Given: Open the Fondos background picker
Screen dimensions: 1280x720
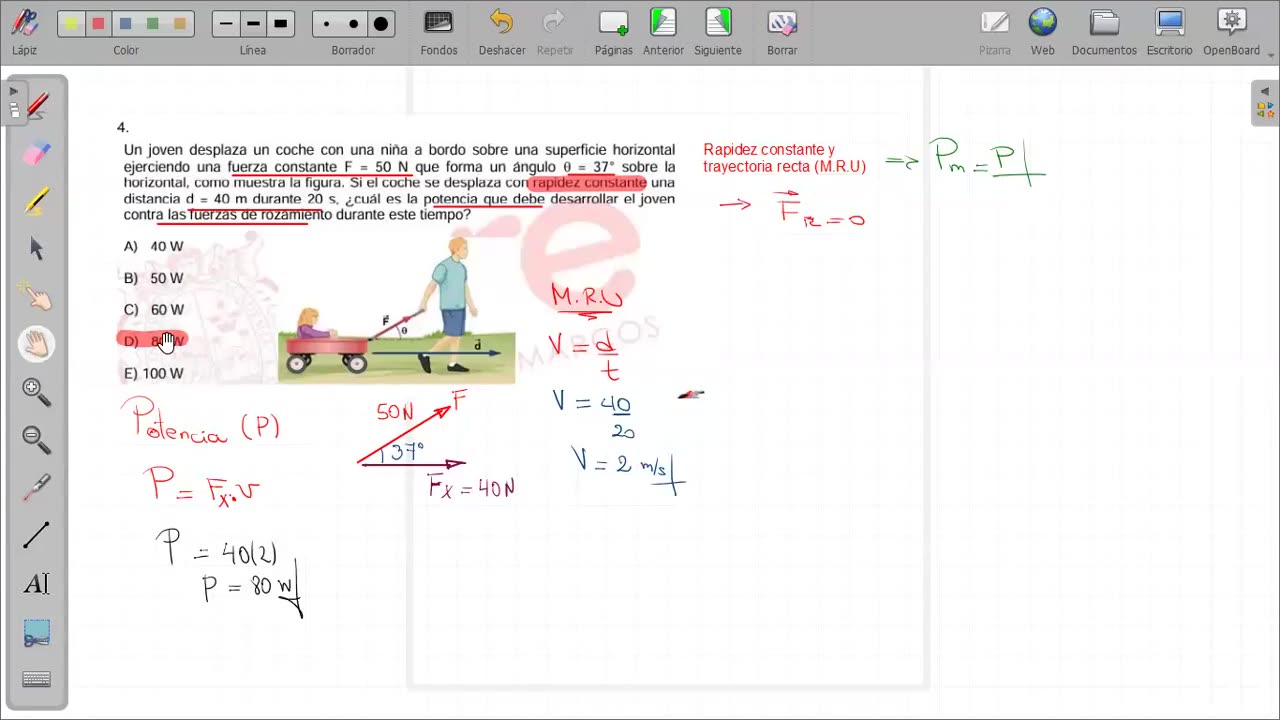Looking at the screenshot, I should (439, 31).
